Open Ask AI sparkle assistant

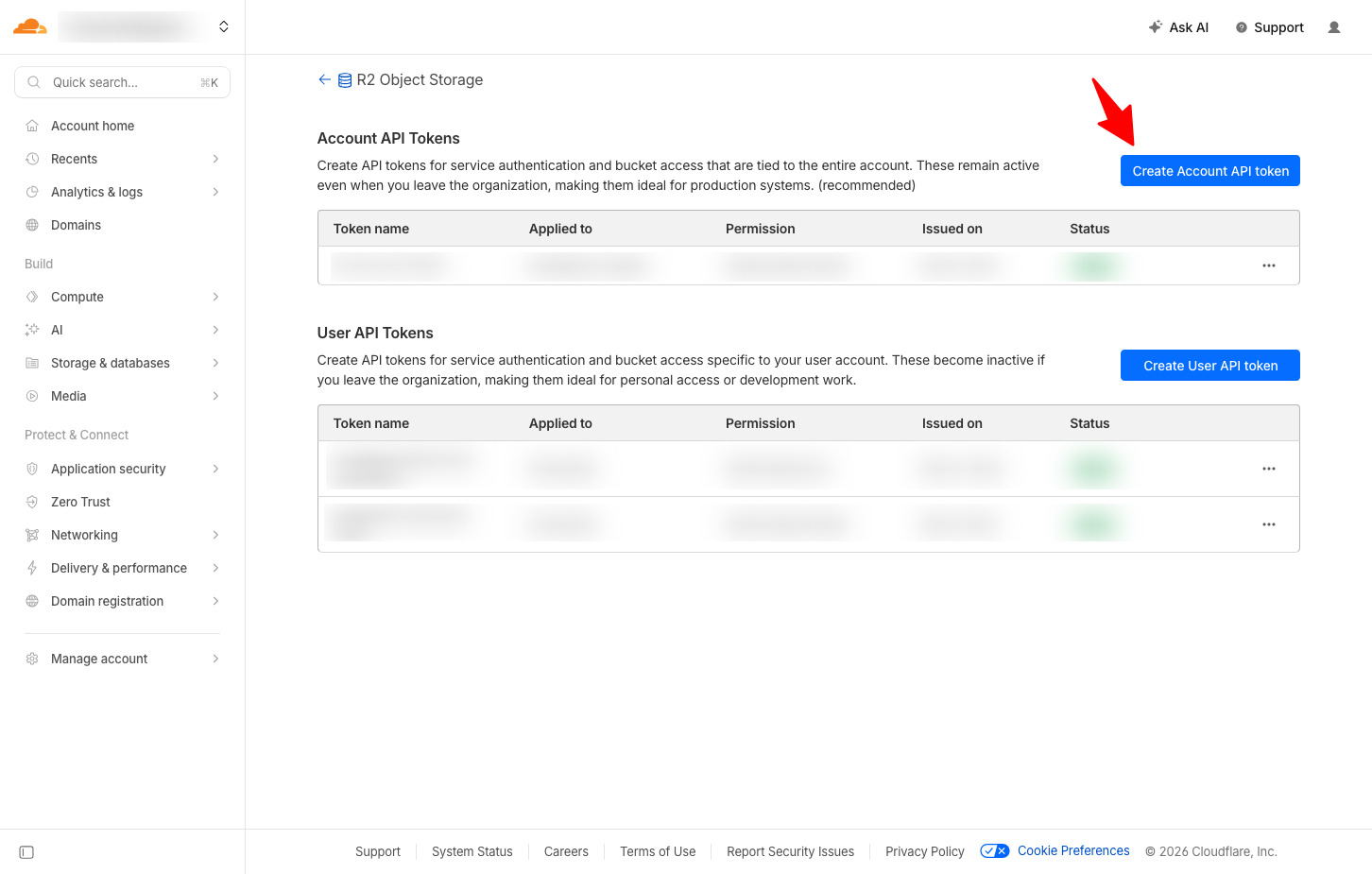1178,27
